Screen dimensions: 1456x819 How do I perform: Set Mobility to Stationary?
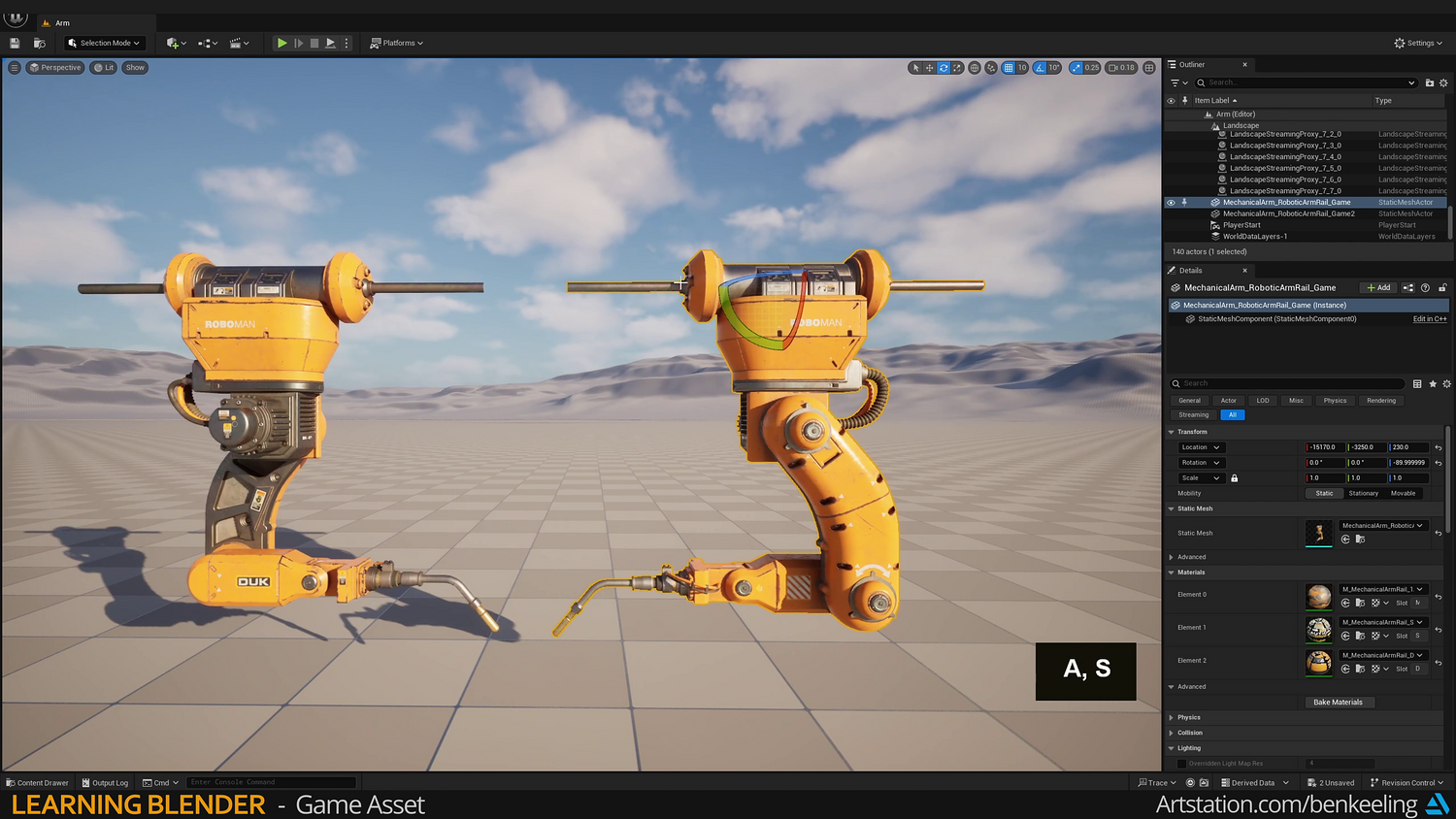[1363, 494]
